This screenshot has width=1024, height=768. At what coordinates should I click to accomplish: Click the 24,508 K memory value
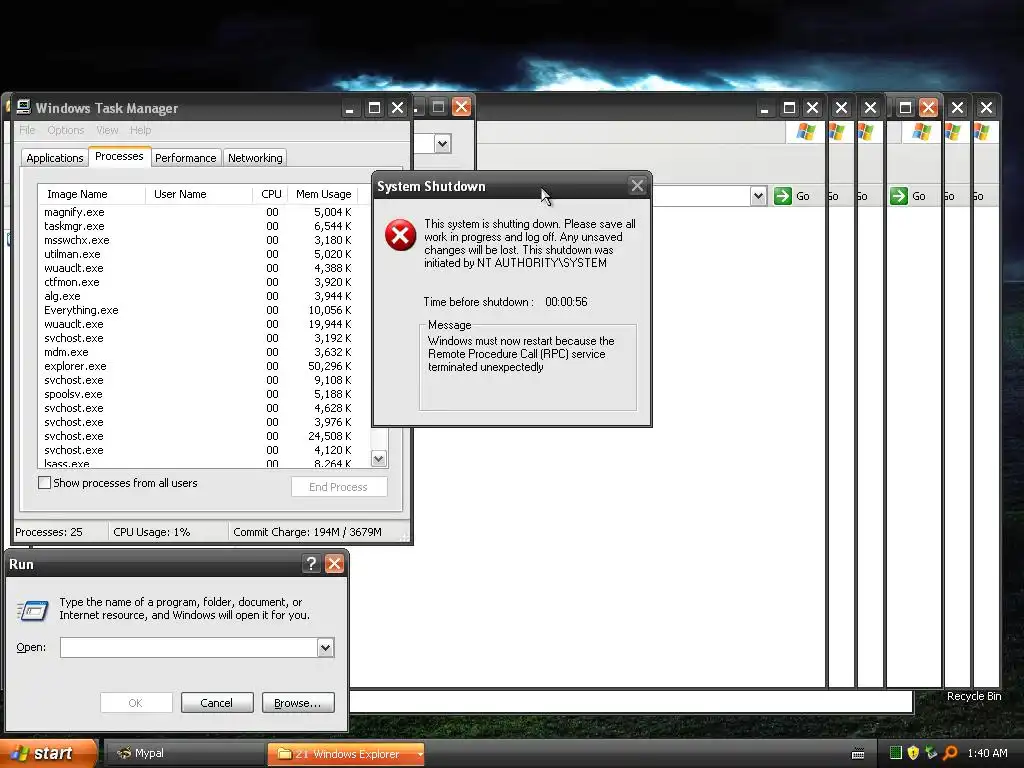330,436
